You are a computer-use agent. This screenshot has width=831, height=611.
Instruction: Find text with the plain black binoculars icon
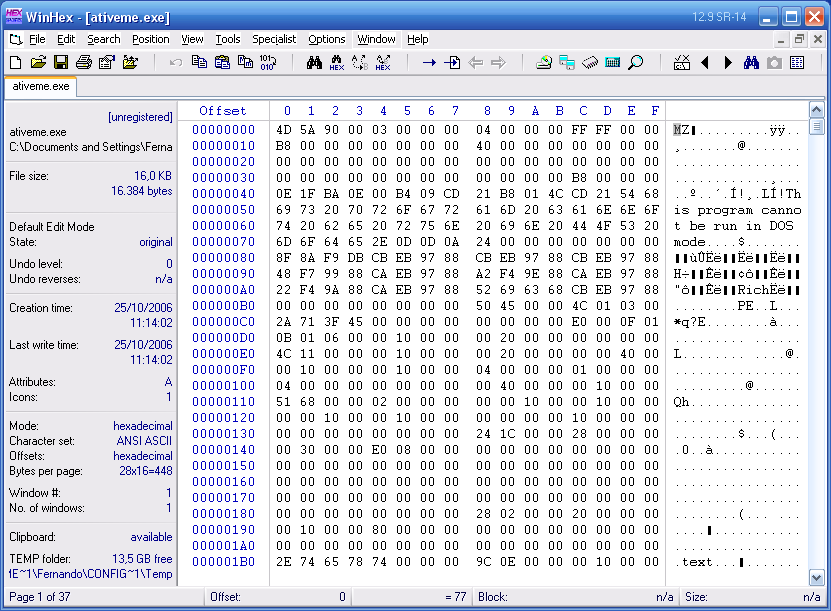[314, 63]
